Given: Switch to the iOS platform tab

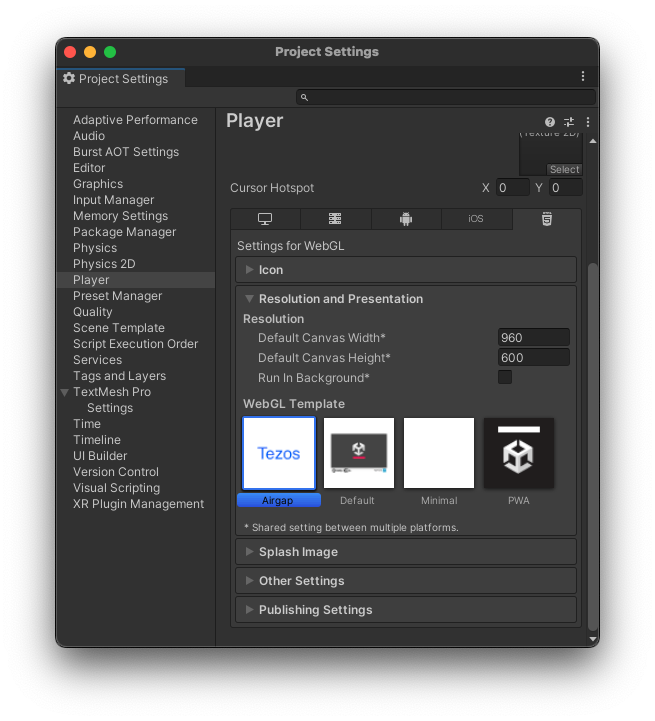Looking at the screenshot, I should 476,219.
